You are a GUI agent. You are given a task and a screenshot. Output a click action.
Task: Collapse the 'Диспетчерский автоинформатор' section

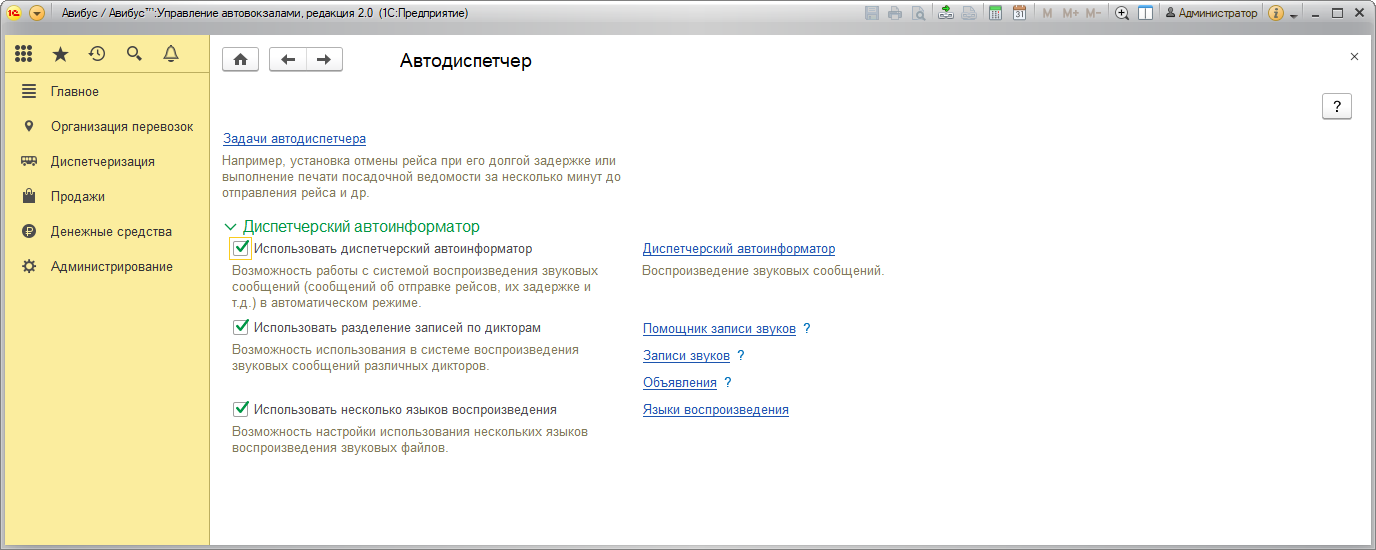coord(231,228)
